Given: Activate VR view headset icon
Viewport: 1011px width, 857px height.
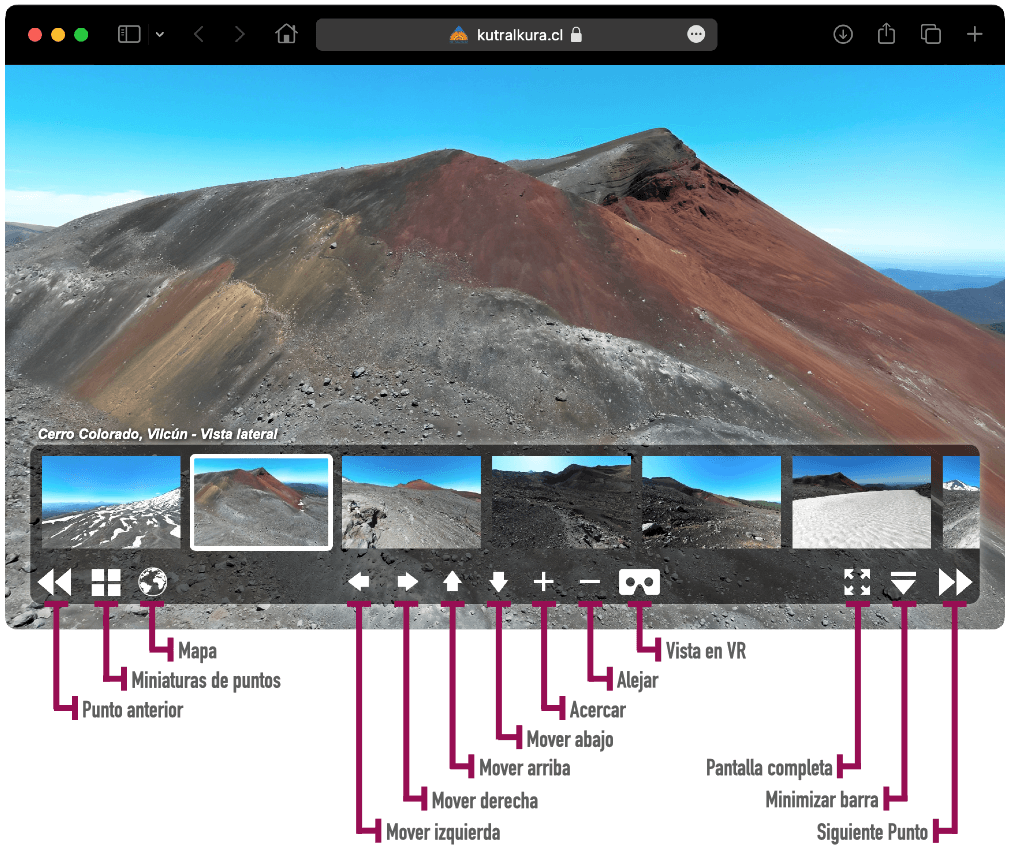Looking at the screenshot, I should (x=639, y=582).
